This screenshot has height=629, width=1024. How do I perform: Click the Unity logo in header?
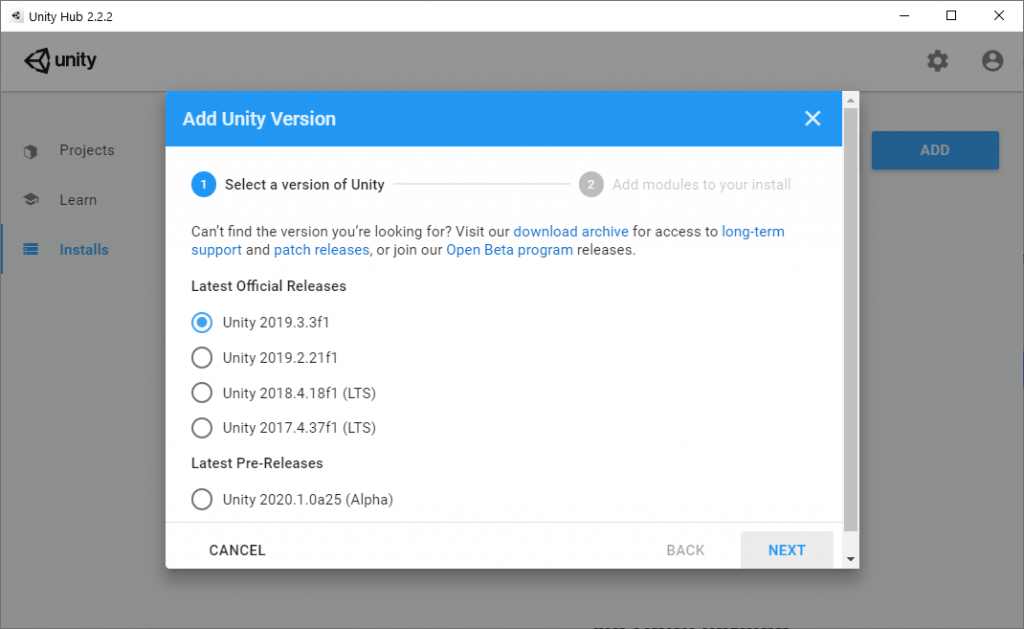pos(60,60)
